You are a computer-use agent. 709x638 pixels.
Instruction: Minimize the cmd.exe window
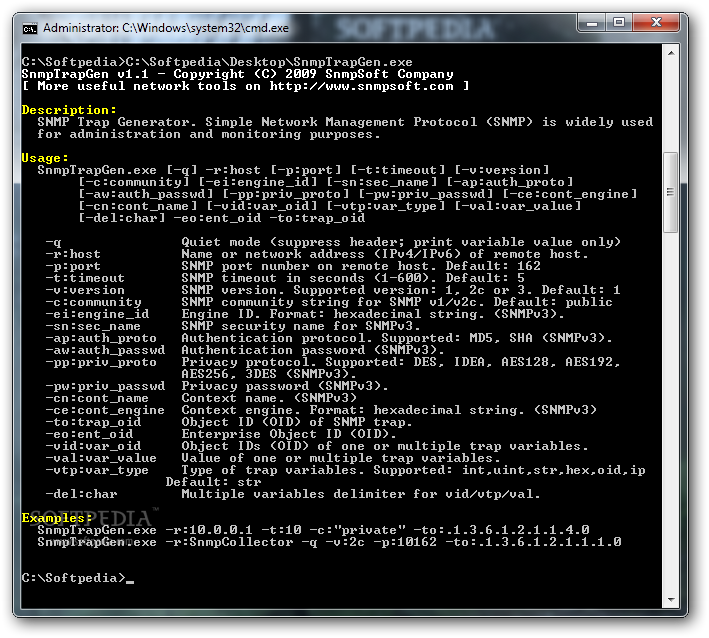point(591,23)
